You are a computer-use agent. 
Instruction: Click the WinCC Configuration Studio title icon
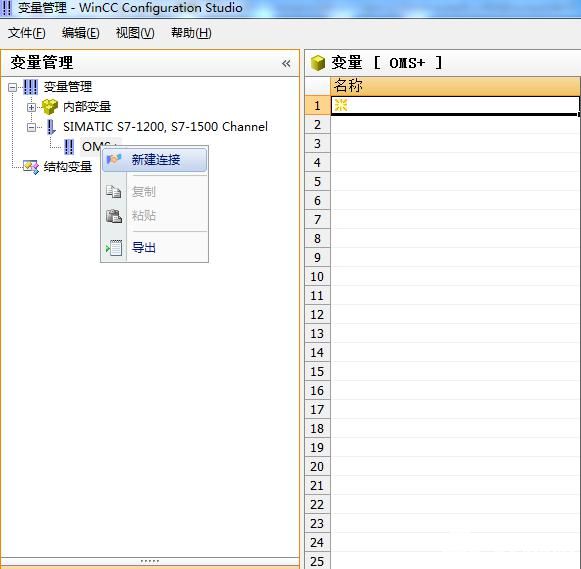(6, 8)
